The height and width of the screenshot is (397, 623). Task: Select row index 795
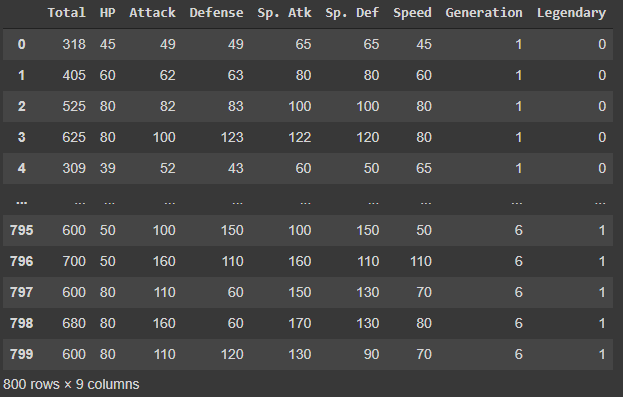point(21,230)
